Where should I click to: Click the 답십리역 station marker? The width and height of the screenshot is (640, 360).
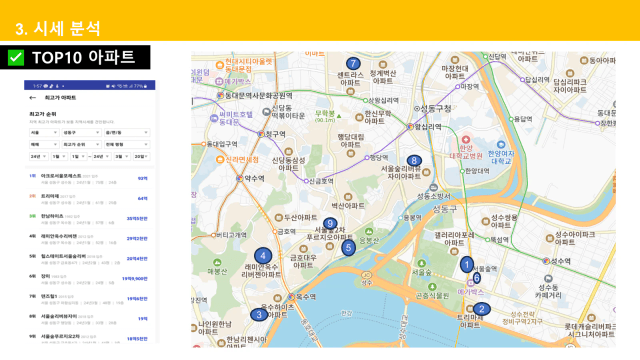pos(522,80)
